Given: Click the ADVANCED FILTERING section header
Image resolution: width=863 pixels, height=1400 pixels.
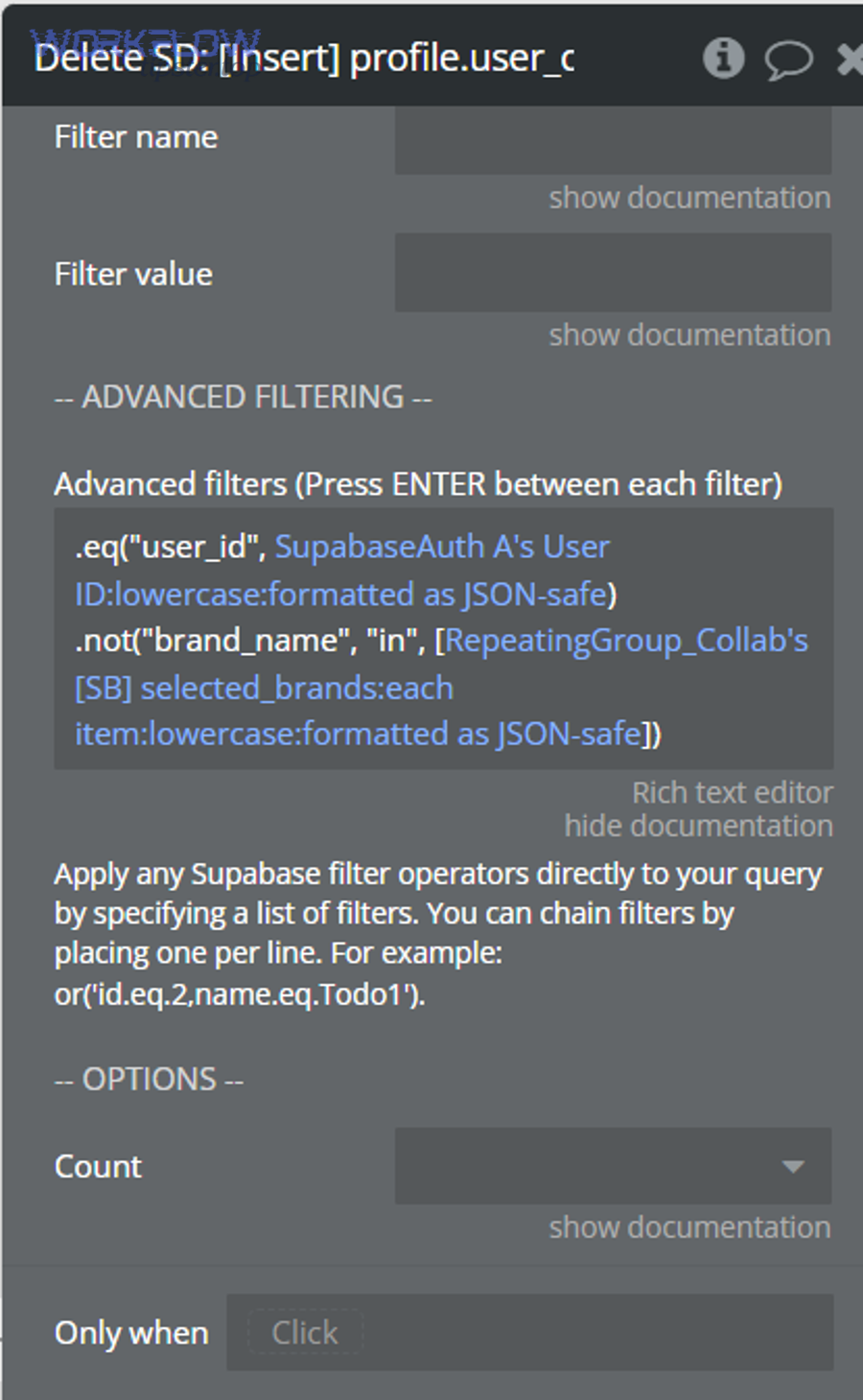Looking at the screenshot, I should (243, 396).
